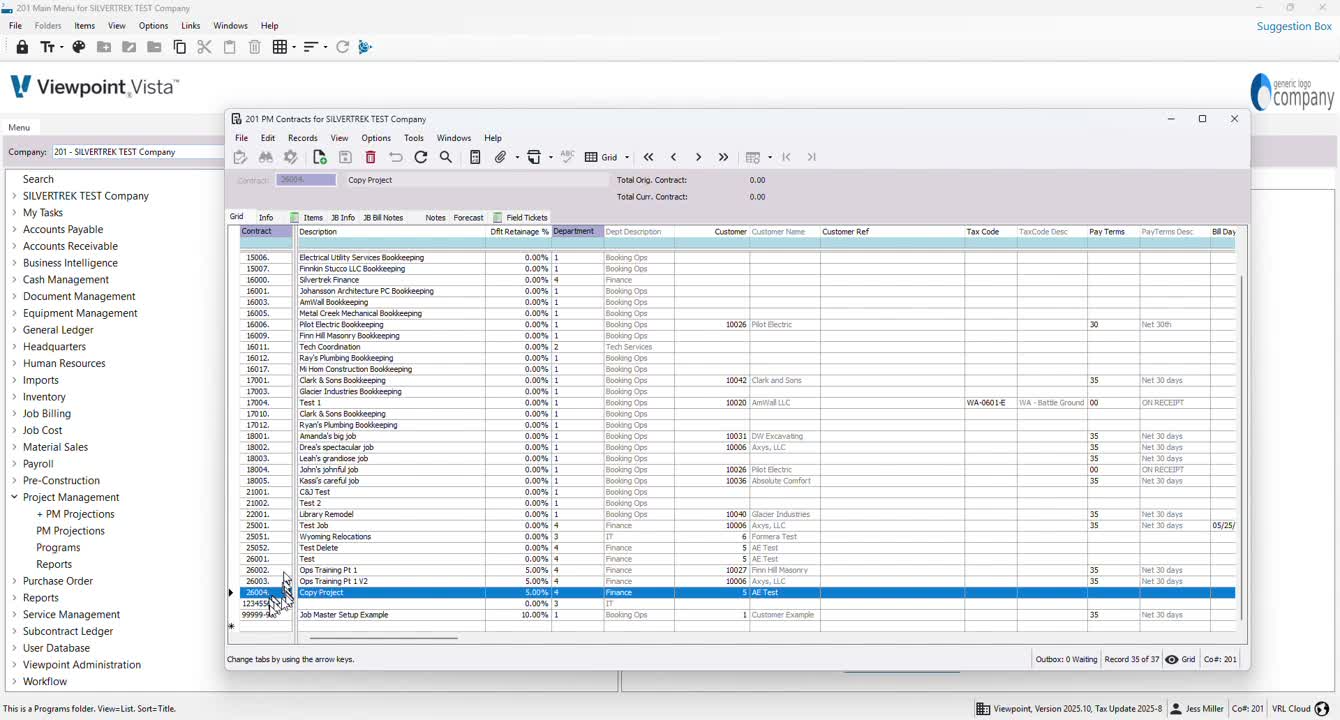The width and height of the screenshot is (1340, 720).
Task: Click the save disk icon in Contracts toolbar
Action: tap(345, 157)
